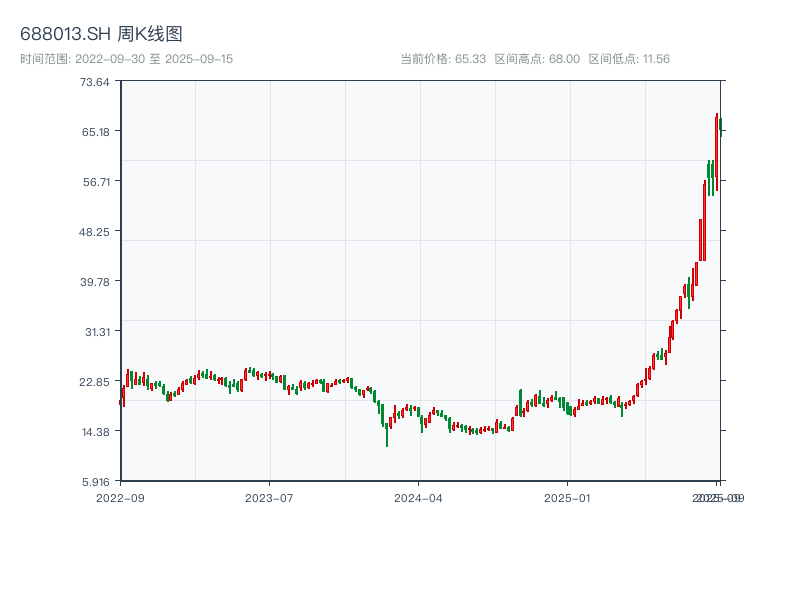The height and width of the screenshot is (600, 800).
Task: Click the 2022-09 x-axis label
Action: 120,498
